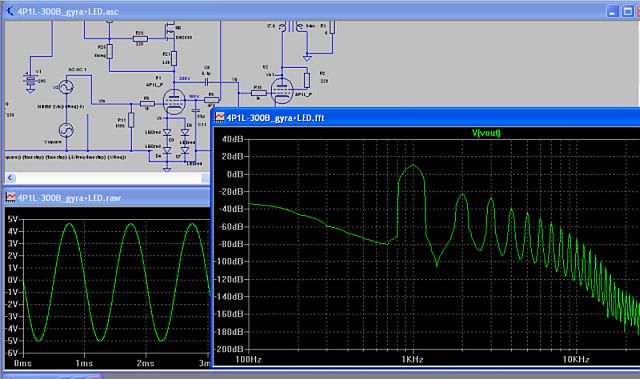The image size is (640, 379).
Task: Select the Vsquare voltage source symbol
Action: coord(66,130)
